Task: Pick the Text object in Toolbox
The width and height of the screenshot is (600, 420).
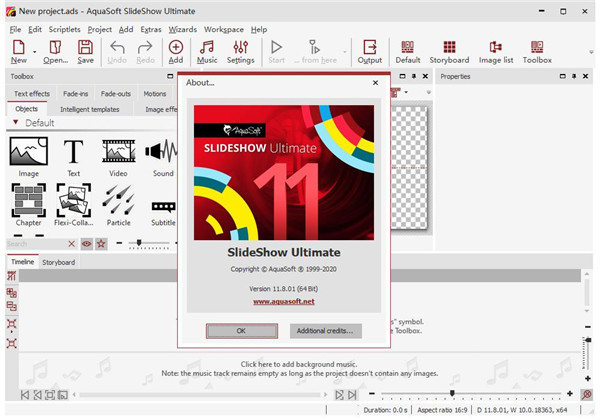Action: (73, 157)
